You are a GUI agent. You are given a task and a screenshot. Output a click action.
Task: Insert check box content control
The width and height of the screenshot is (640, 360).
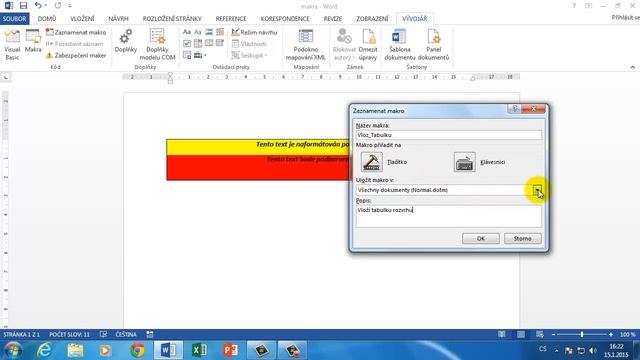[187, 43]
